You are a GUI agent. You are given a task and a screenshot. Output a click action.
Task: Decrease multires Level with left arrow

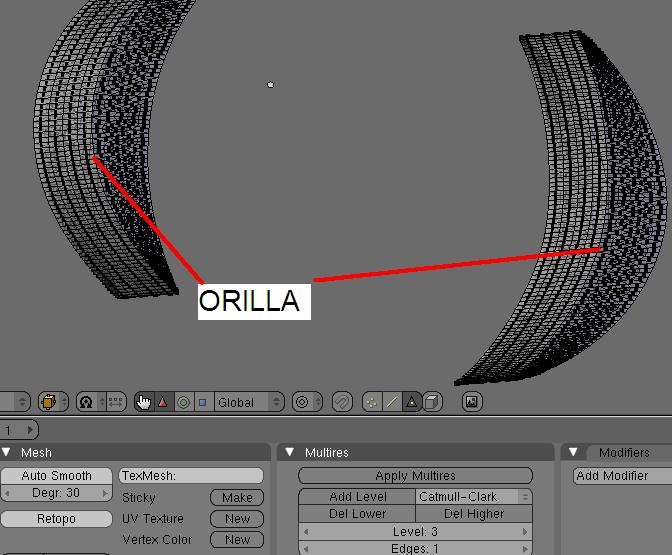pos(306,532)
